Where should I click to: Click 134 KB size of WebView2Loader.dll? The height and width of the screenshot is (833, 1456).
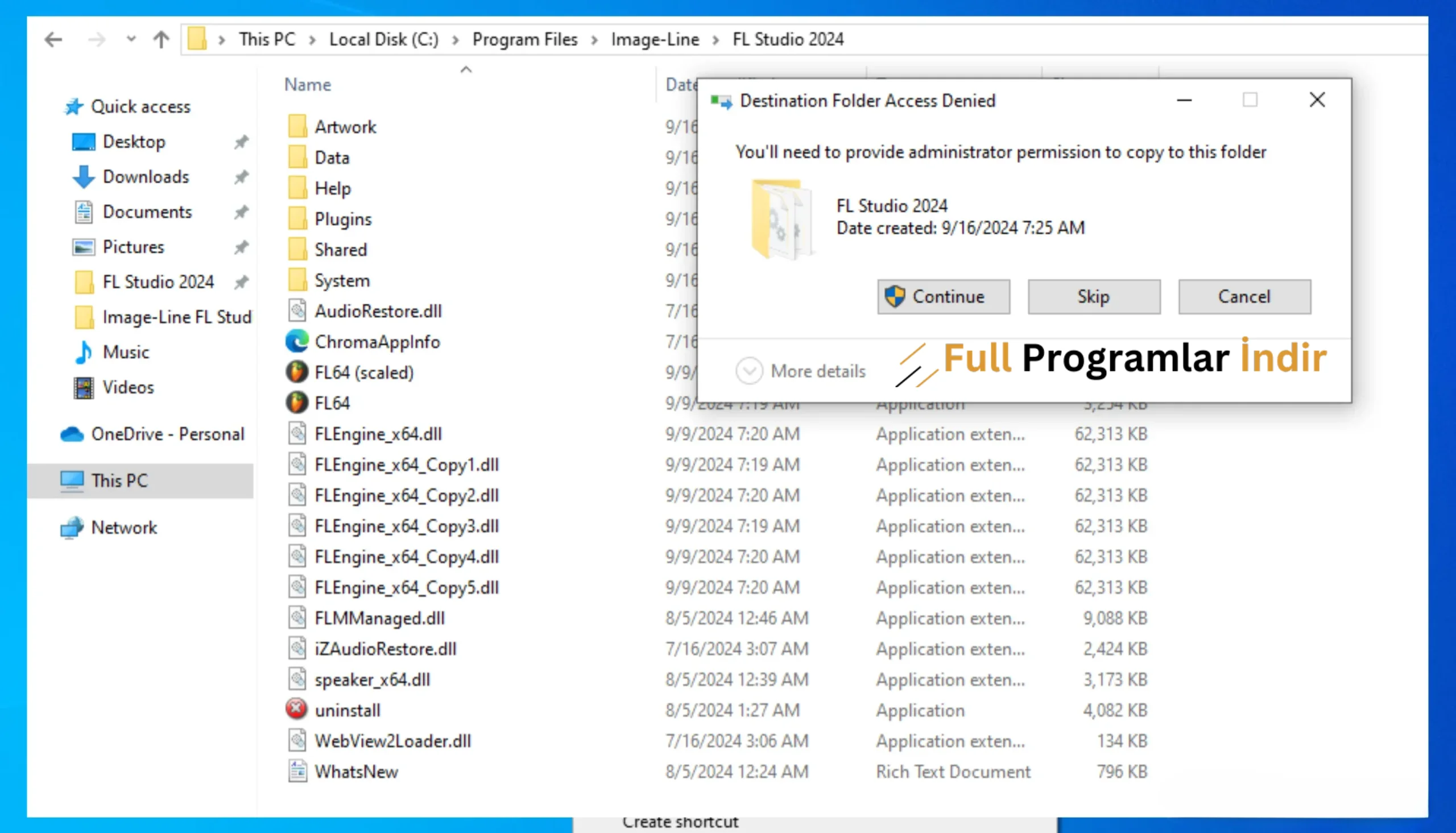tap(1122, 741)
